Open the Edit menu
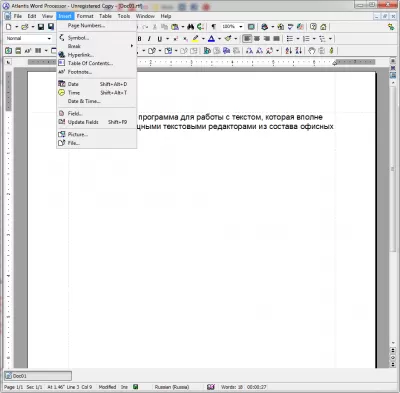400x393 pixels. pyautogui.click(x=32, y=16)
